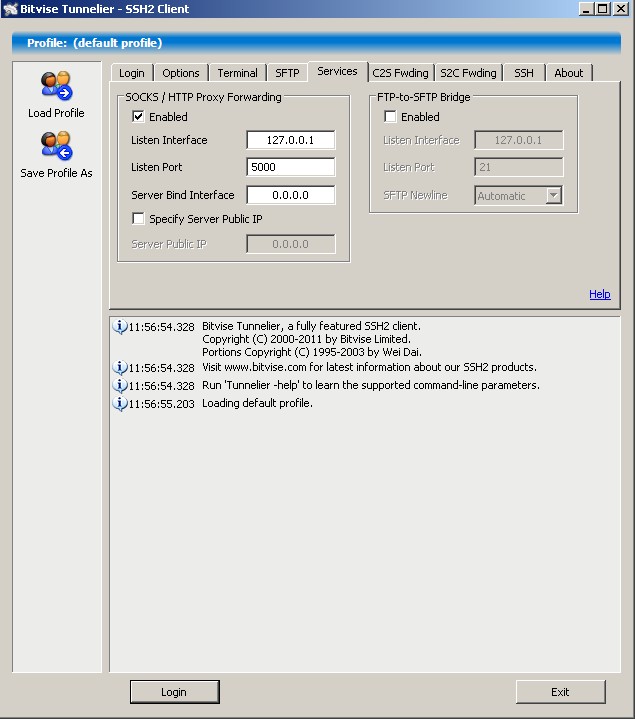Switch to the Login tab

[x=132, y=73]
